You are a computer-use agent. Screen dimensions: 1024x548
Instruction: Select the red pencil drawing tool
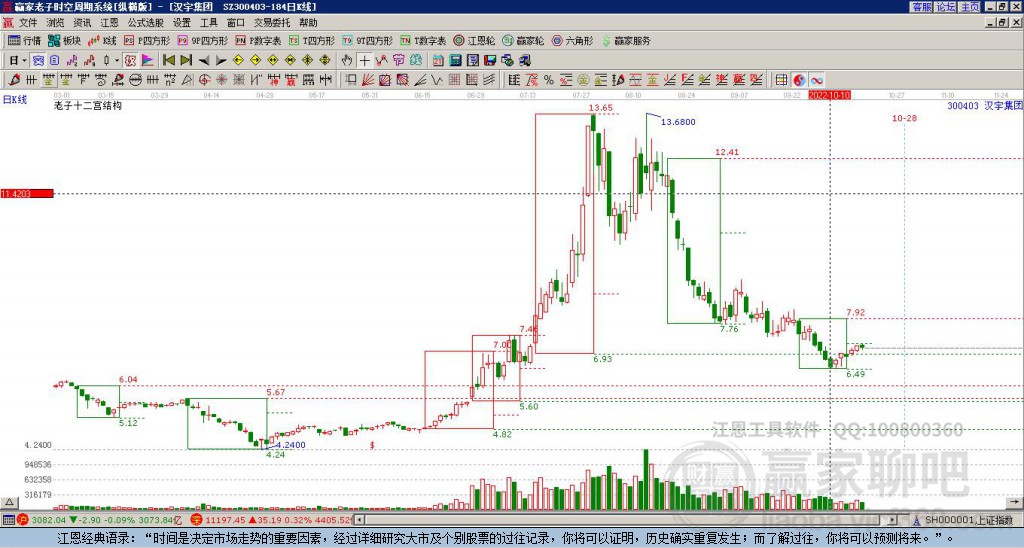click(x=14, y=80)
